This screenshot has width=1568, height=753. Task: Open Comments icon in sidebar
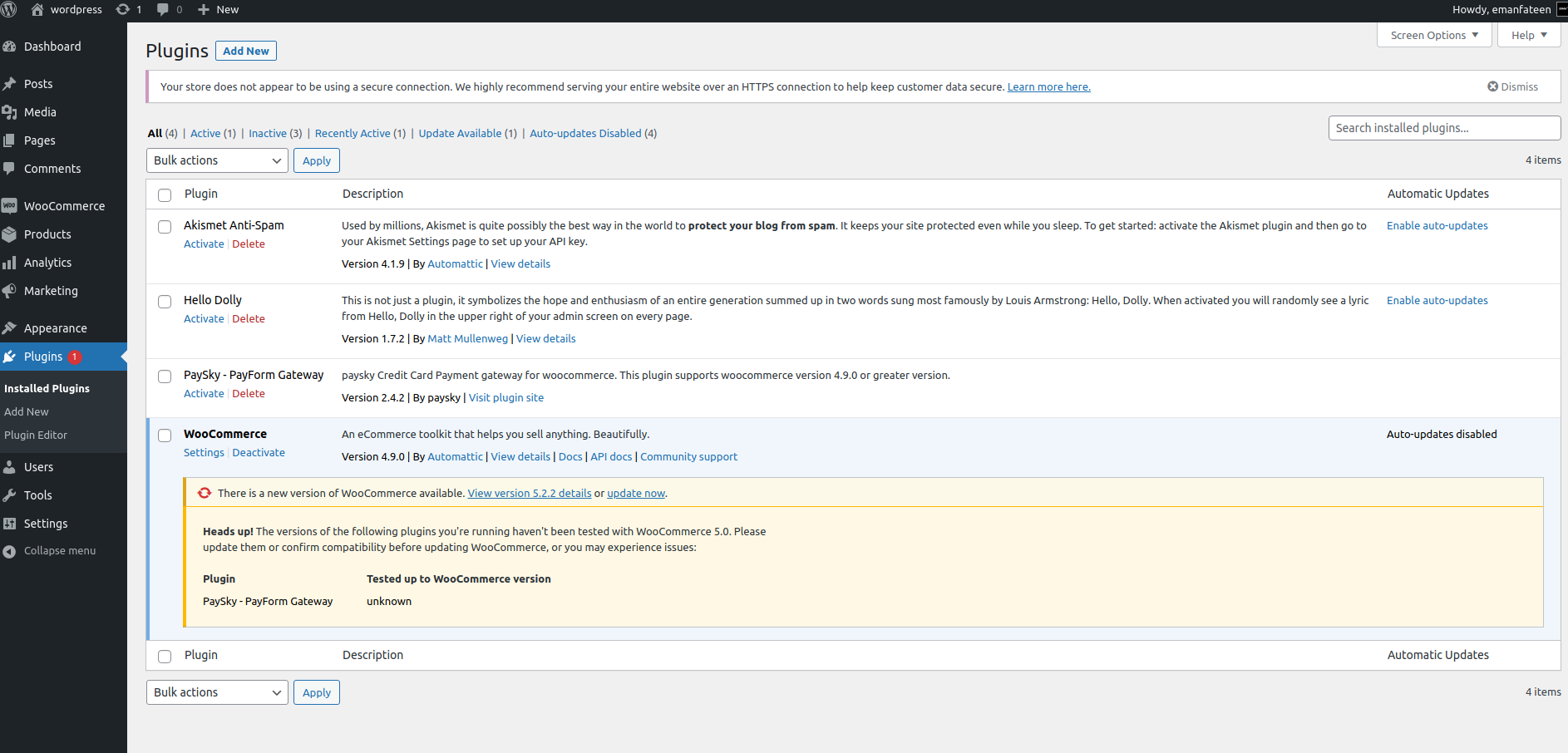coord(10,169)
